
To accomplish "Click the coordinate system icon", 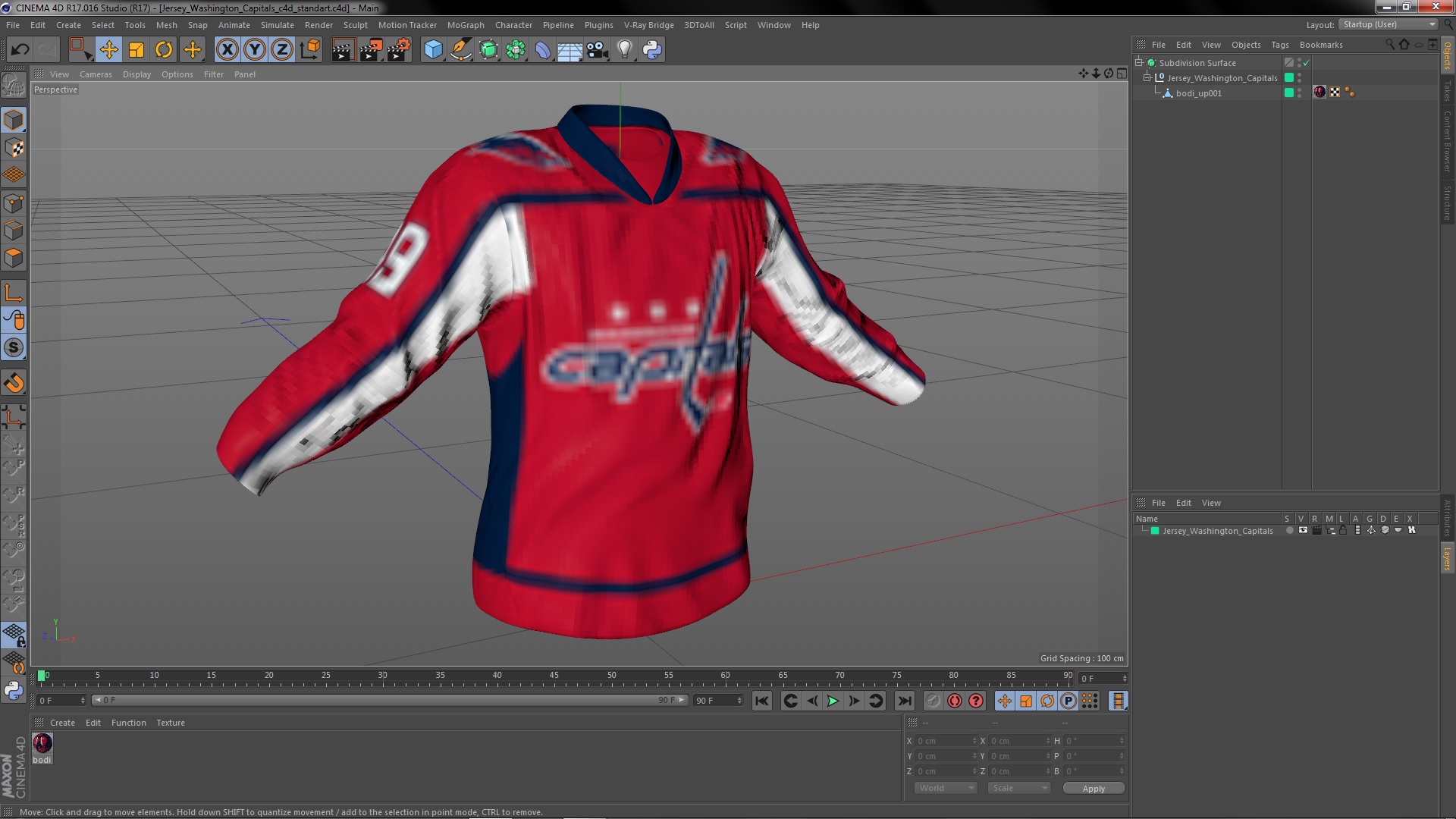I will [310, 50].
